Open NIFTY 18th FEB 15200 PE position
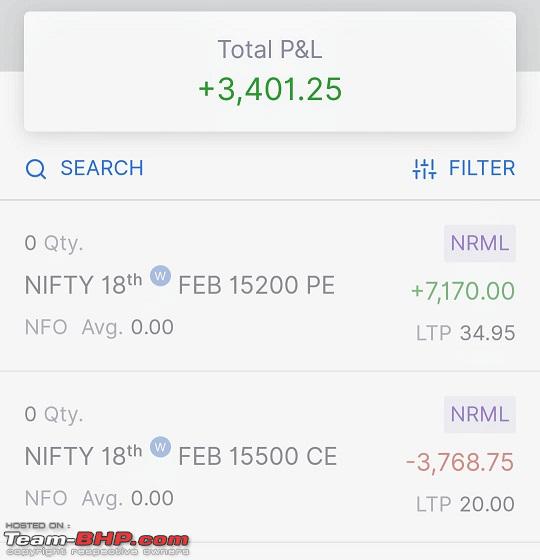Viewport: 540px width, 560px height. click(x=270, y=286)
